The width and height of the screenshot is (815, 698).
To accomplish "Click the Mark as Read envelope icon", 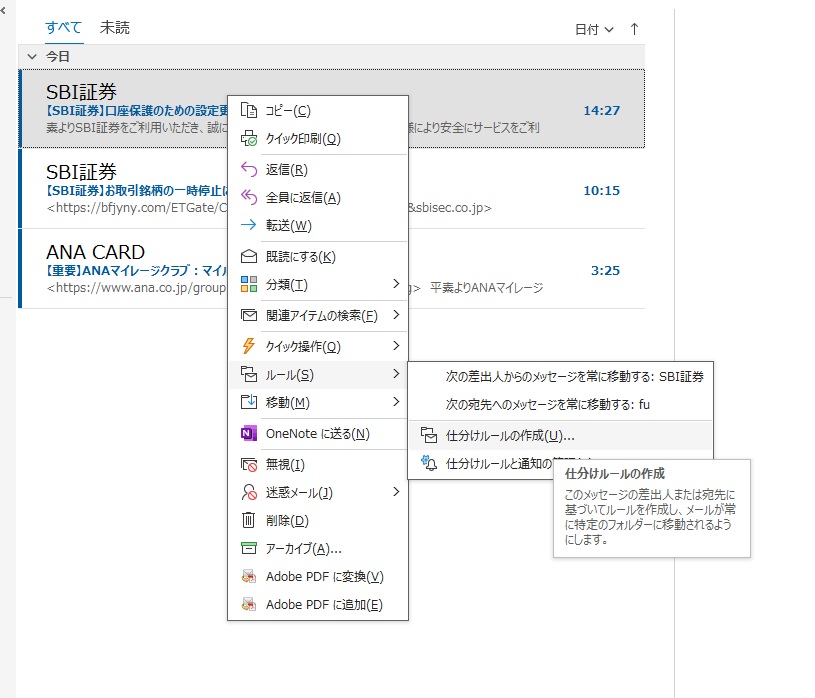I will tap(249, 256).
